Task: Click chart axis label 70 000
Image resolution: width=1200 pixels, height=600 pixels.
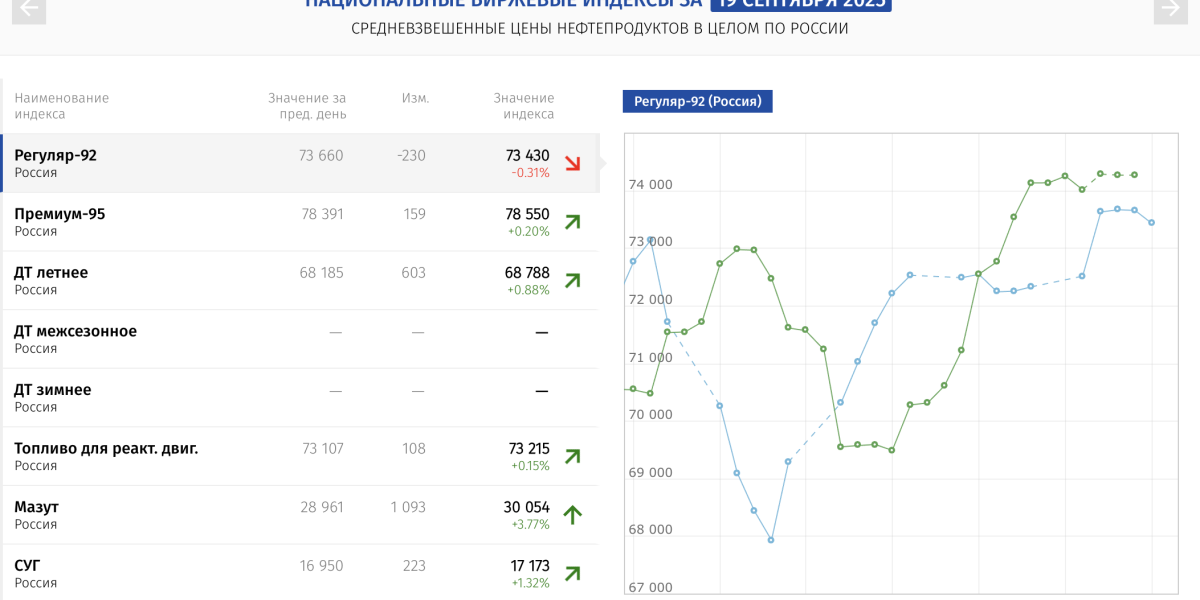Action: 650,415
